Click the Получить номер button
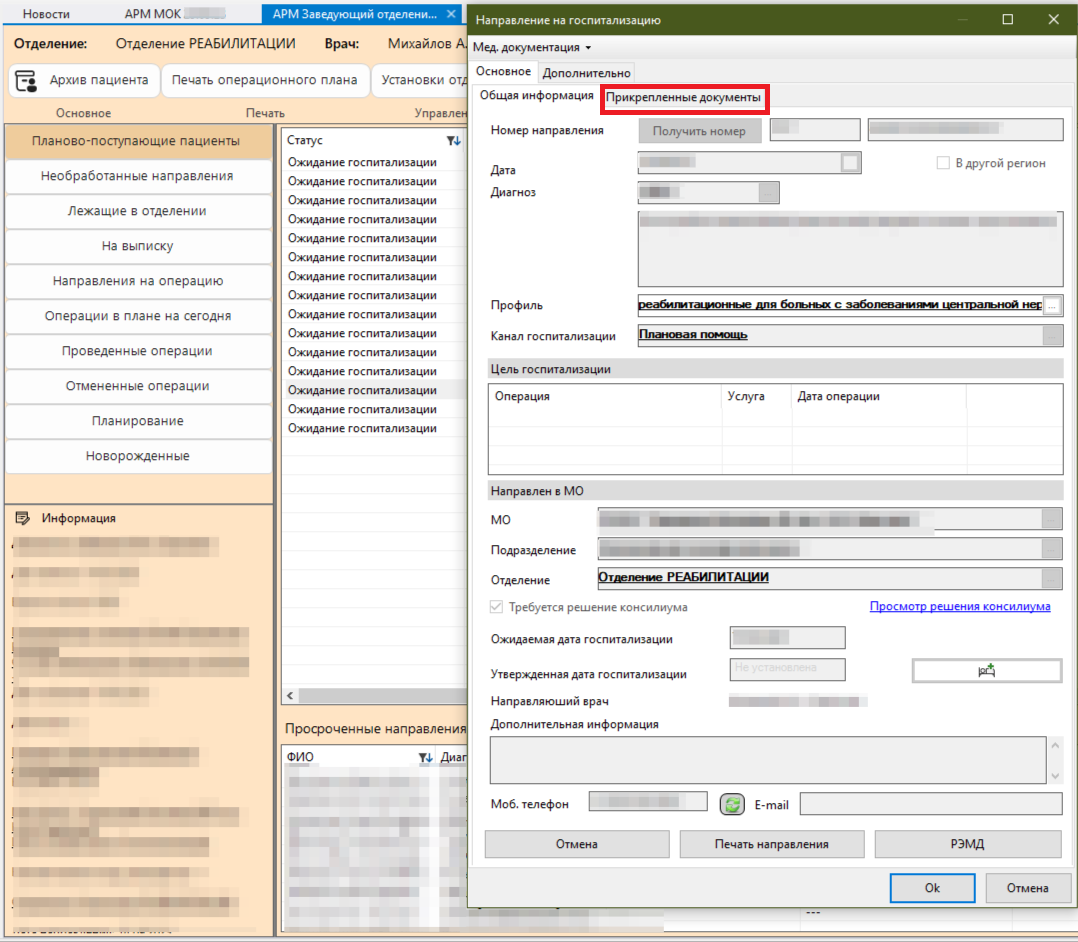The height and width of the screenshot is (942, 1078). tap(699, 131)
